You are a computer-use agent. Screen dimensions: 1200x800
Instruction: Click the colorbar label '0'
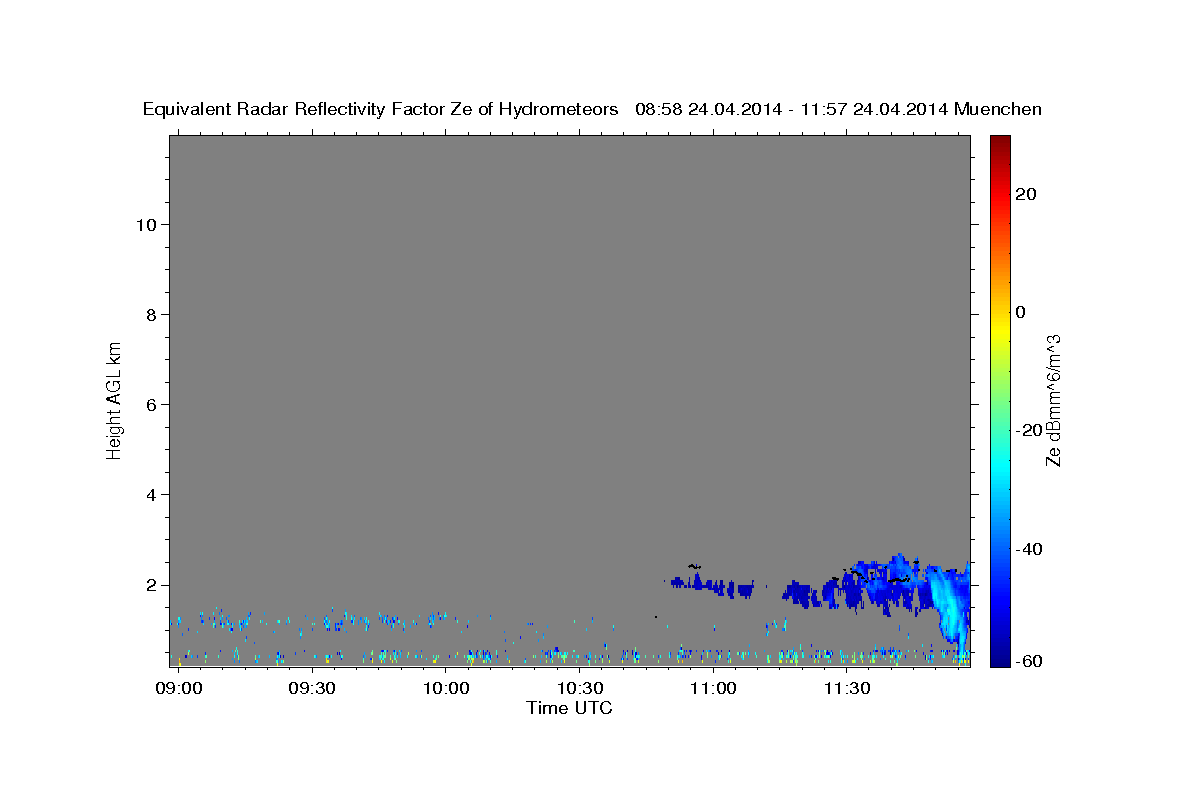(1021, 312)
